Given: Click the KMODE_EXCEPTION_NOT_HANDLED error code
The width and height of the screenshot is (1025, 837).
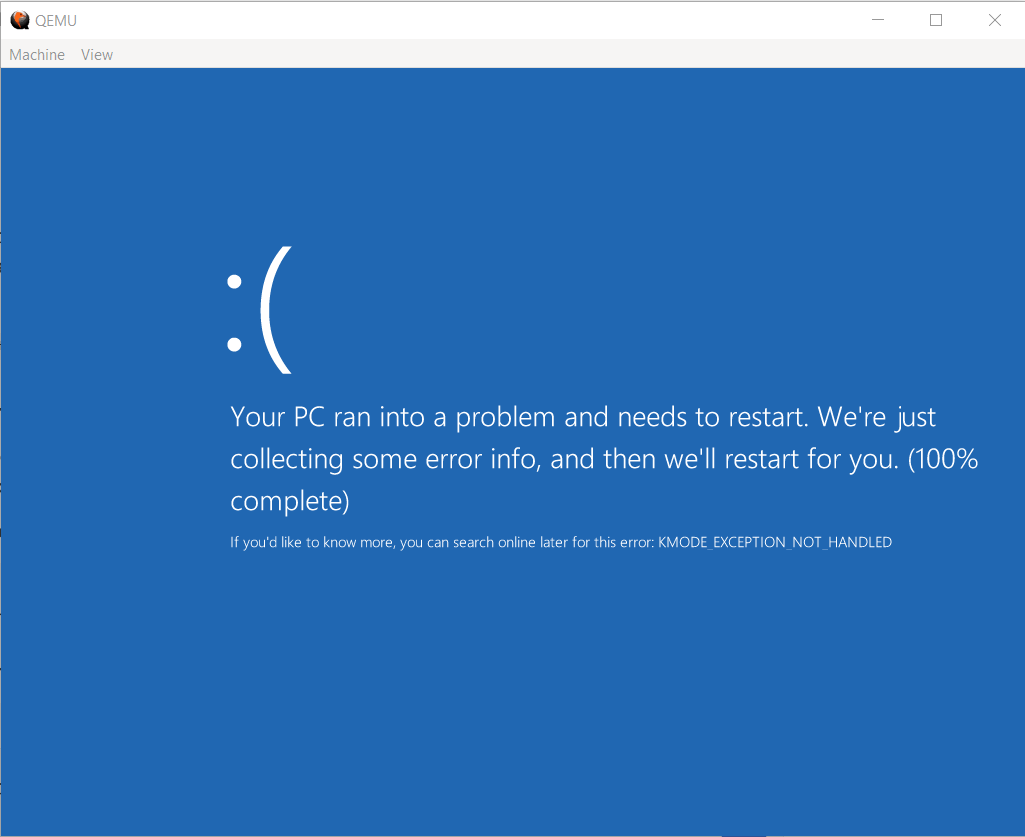Looking at the screenshot, I should click(775, 542).
